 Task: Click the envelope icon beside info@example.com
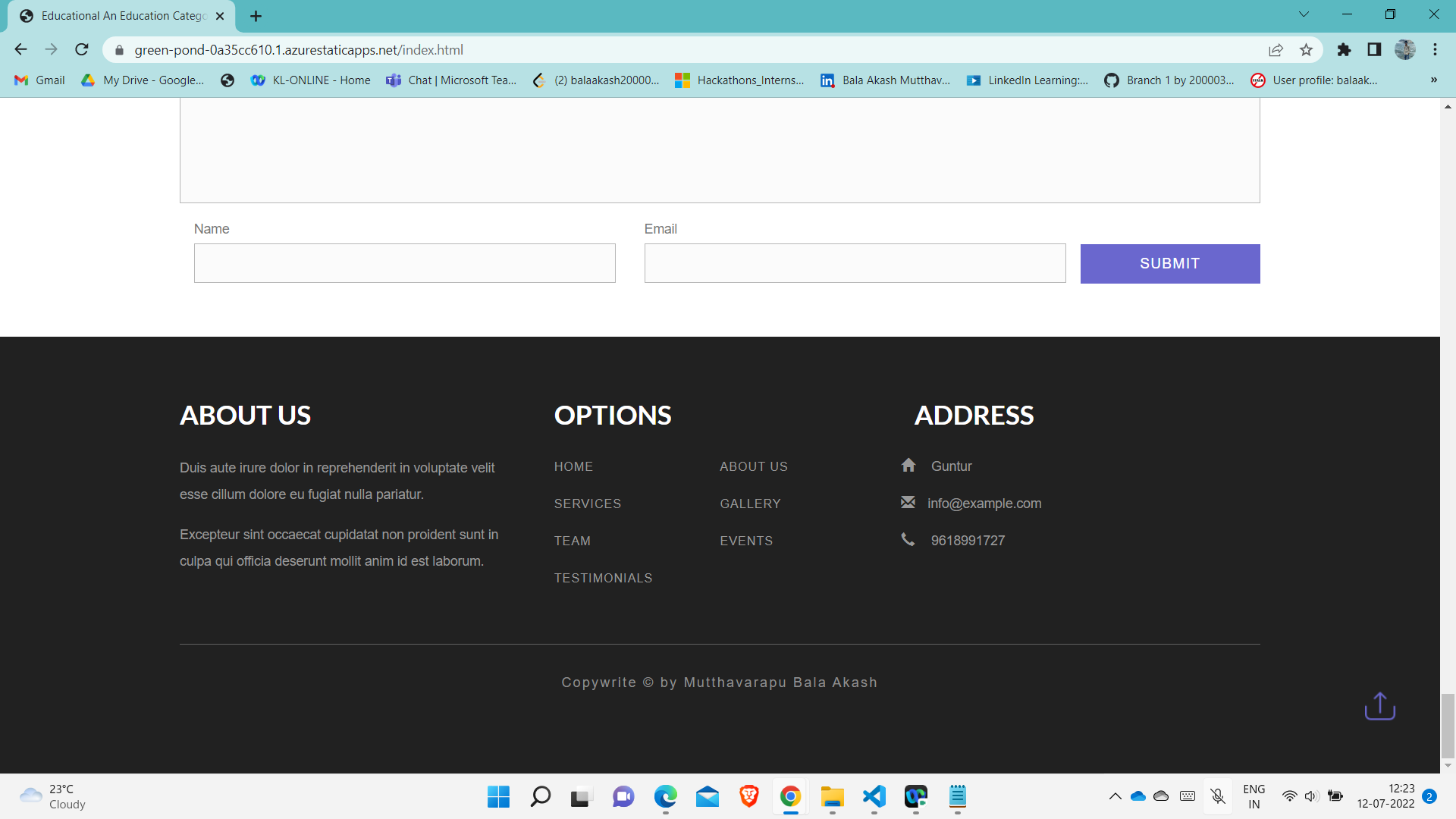click(x=908, y=502)
